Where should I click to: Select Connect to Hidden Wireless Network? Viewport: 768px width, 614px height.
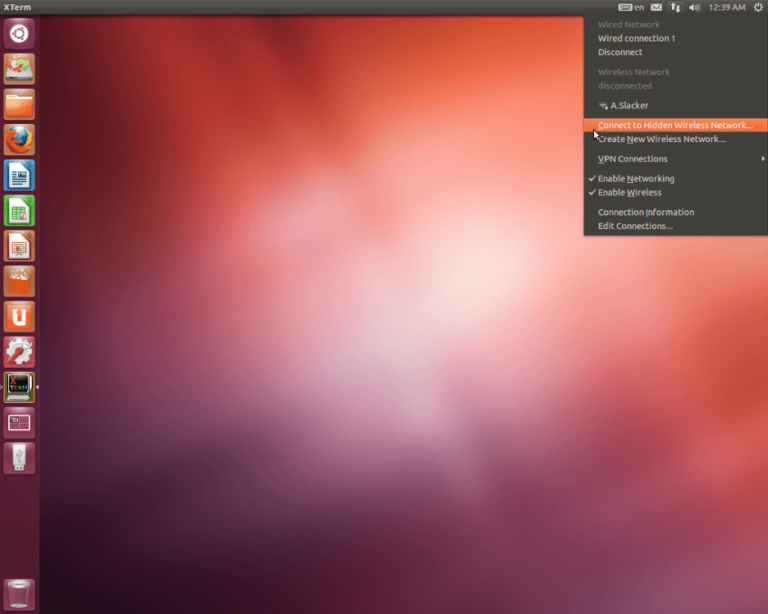675,125
